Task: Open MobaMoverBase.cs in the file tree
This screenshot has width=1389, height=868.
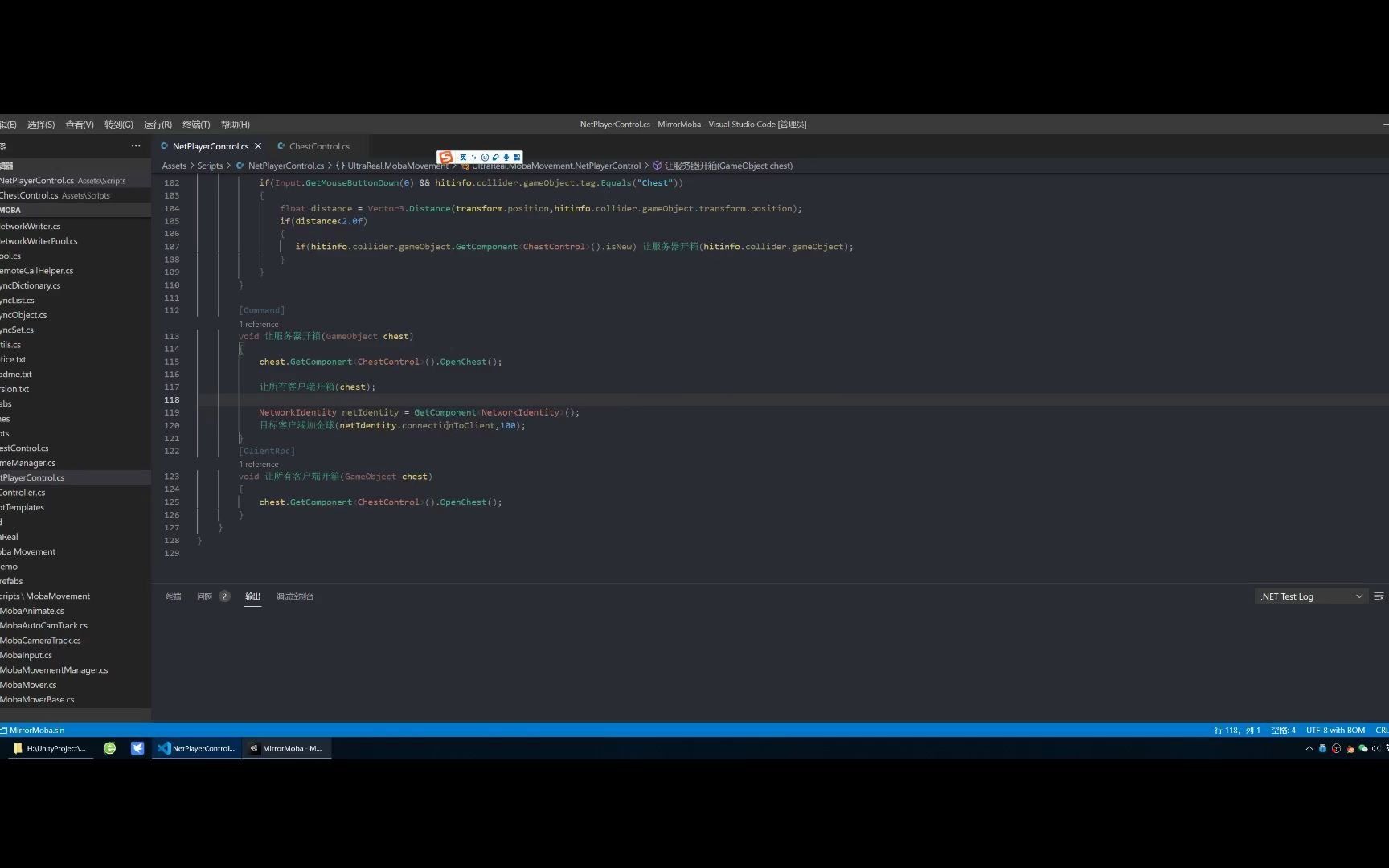Action: click(x=76, y=699)
